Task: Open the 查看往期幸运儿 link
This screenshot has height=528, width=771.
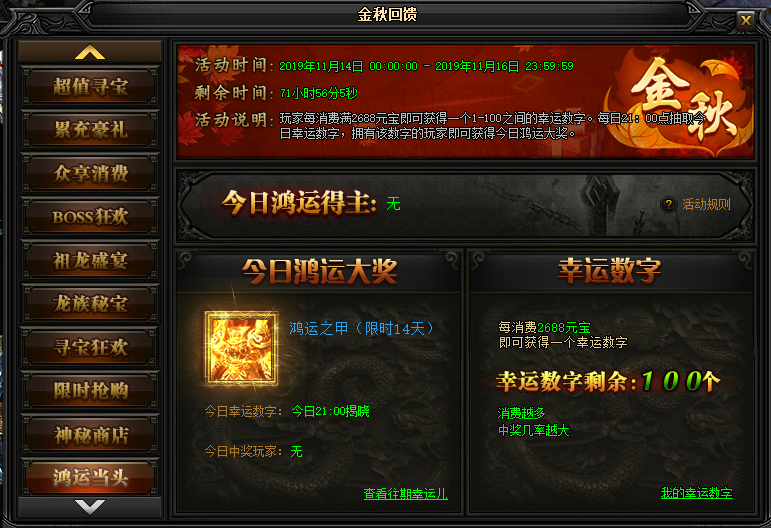Action: (406, 494)
